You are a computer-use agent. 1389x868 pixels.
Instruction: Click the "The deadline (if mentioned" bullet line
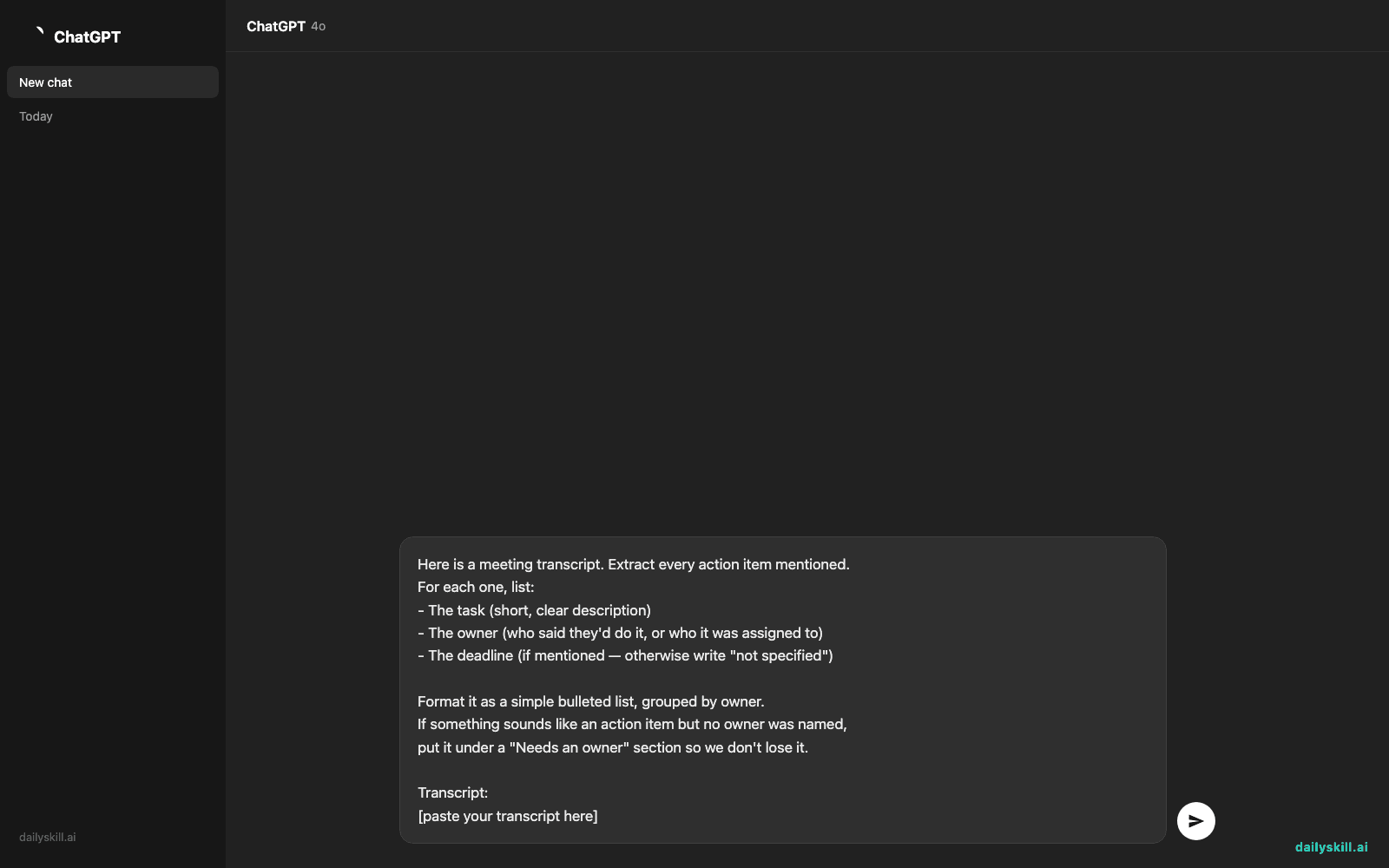[625, 655]
